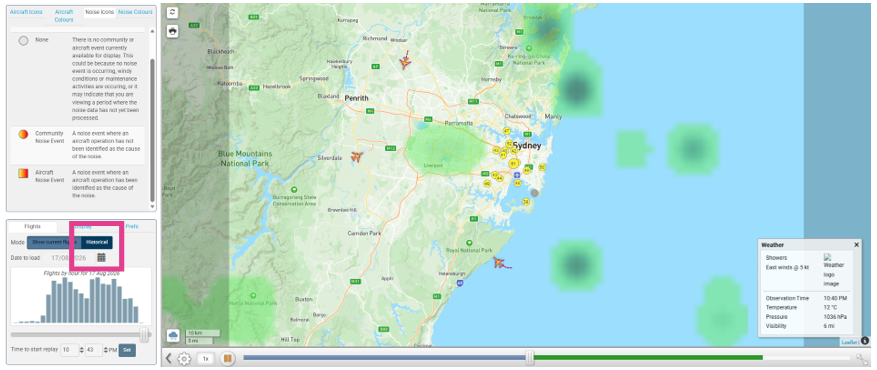
Task: Open the Aircraft Icons tab
Action: [x=26, y=12]
